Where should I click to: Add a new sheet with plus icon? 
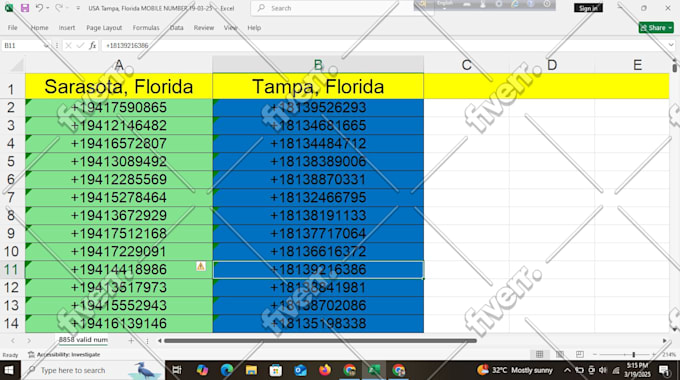coord(131,341)
